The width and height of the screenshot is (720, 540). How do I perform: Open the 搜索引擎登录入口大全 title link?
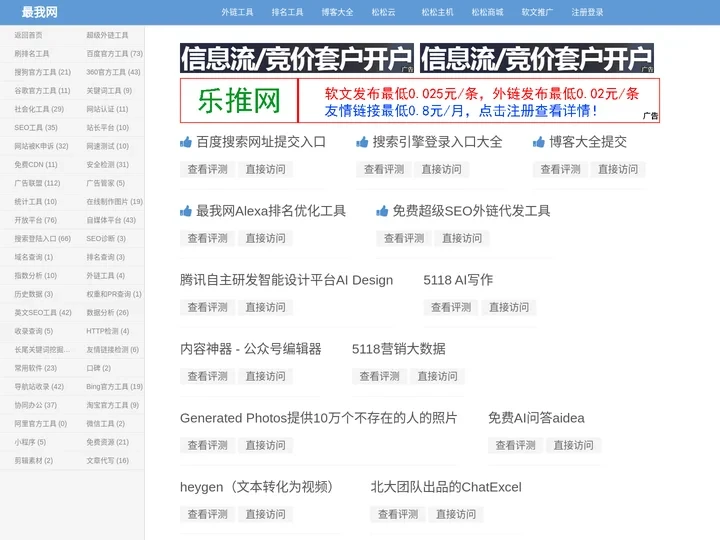[x=437, y=142]
